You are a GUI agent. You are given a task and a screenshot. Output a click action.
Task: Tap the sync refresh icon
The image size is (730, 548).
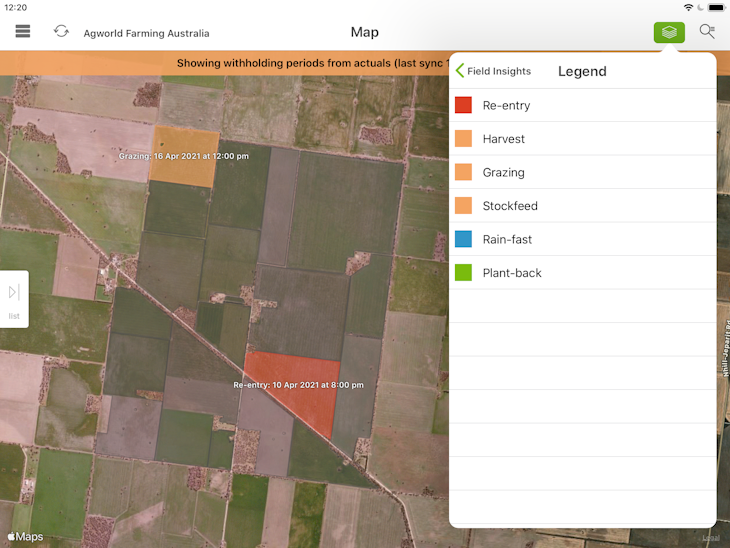tap(61, 32)
